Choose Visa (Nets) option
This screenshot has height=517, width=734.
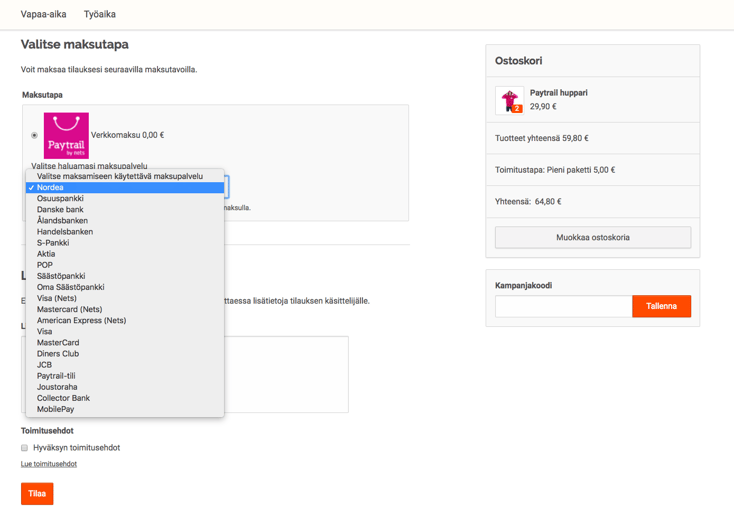(x=125, y=298)
